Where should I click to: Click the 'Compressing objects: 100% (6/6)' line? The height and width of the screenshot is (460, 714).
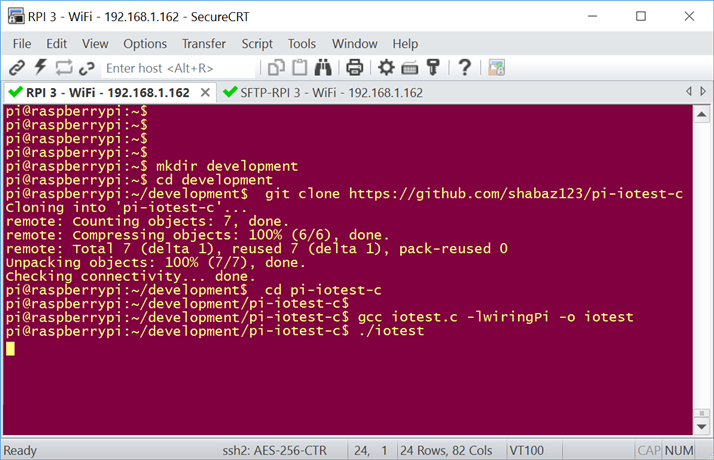pyautogui.click(x=231, y=235)
